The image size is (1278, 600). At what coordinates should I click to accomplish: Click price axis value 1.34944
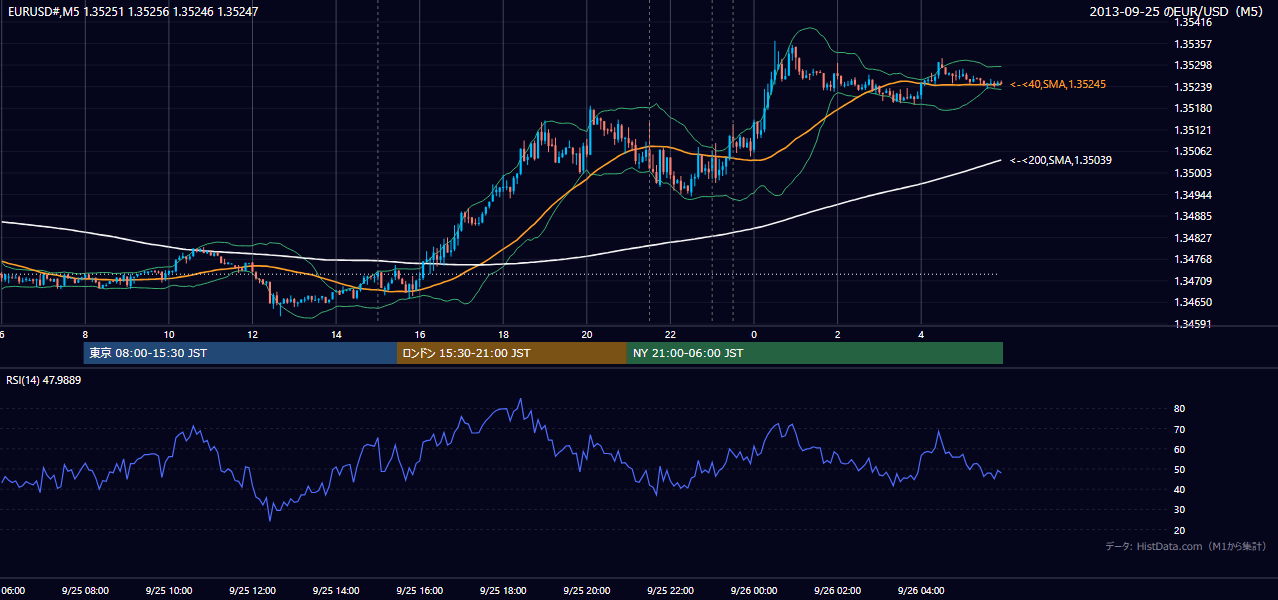pos(1192,195)
